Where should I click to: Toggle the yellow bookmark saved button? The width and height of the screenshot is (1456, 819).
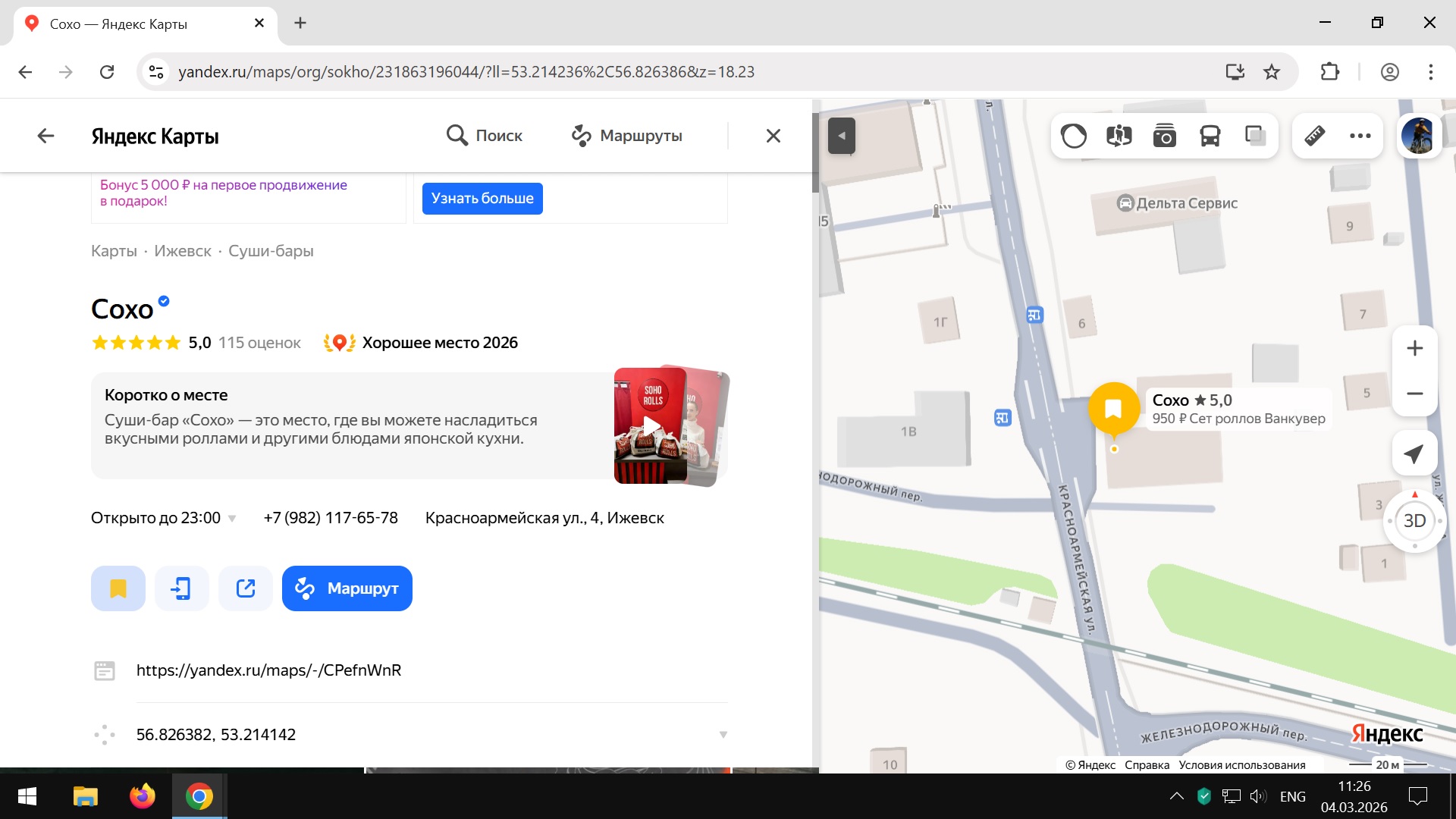[x=118, y=588]
